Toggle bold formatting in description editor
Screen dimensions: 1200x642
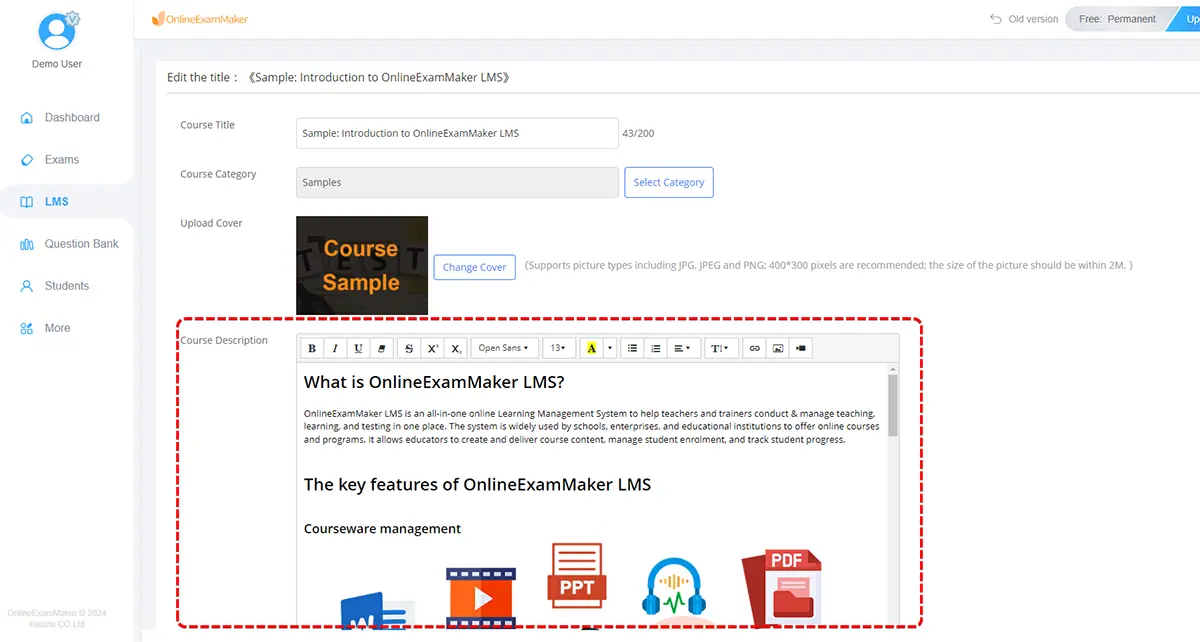pos(312,348)
